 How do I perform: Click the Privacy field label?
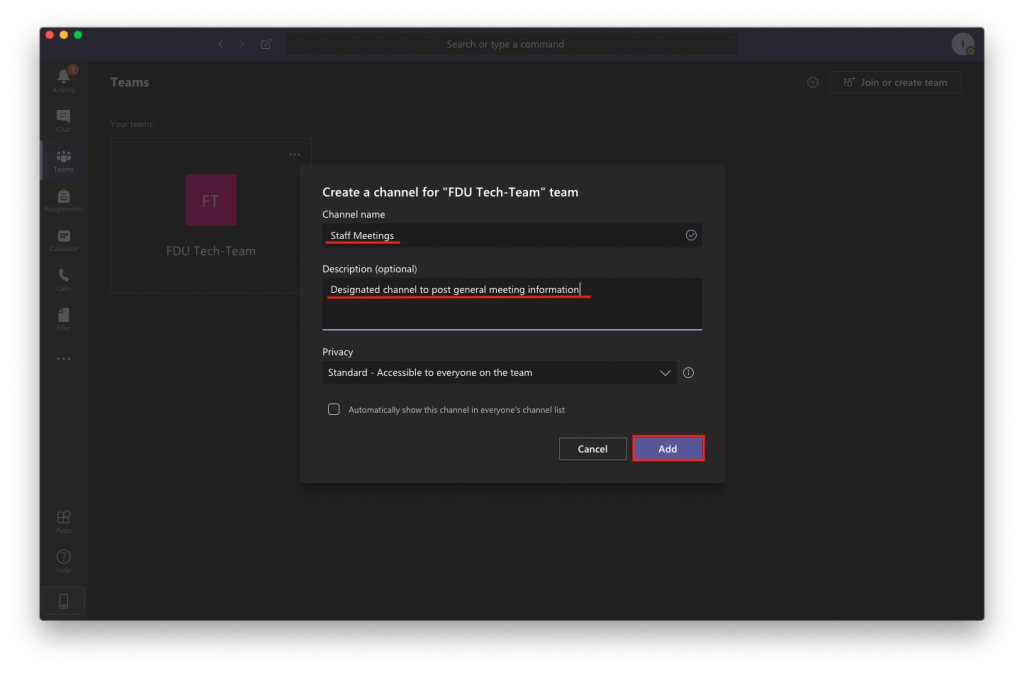[x=338, y=352]
